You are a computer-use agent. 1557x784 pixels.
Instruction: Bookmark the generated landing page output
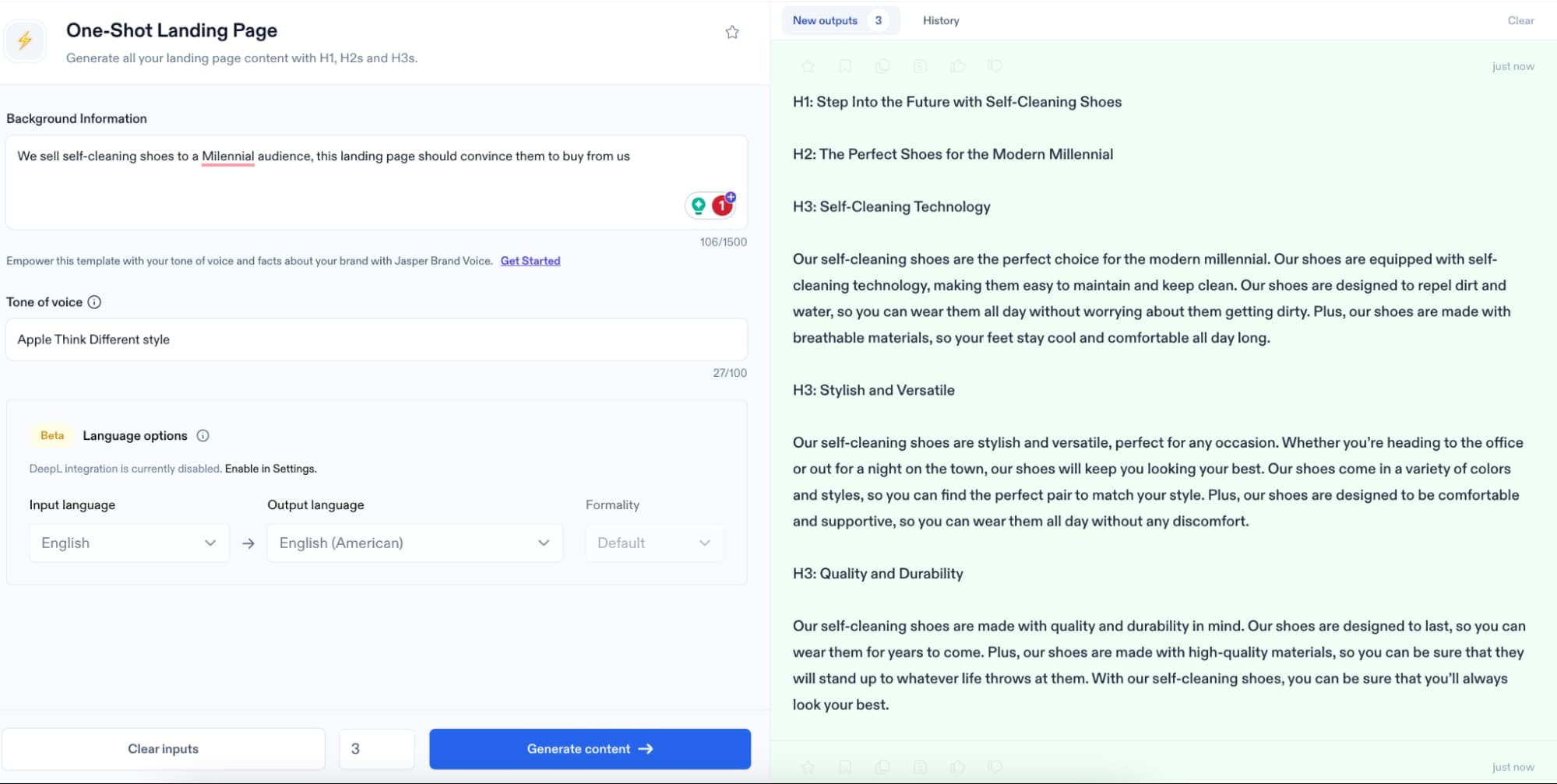pyautogui.click(x=846, y=66)
